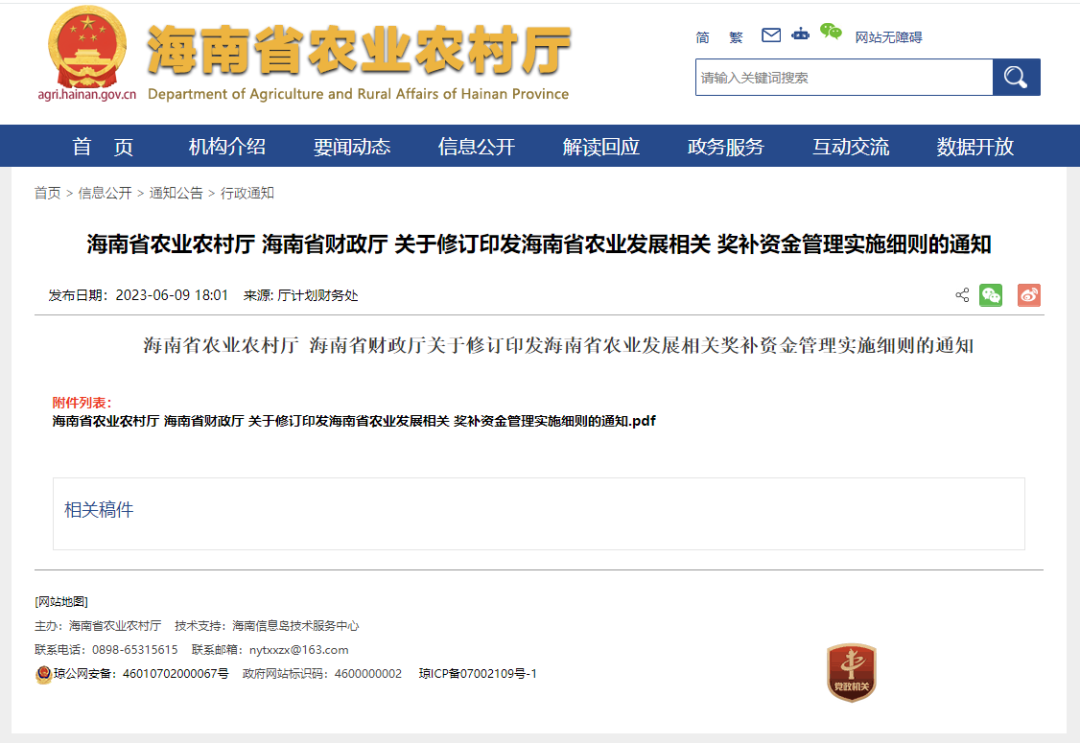1080x743 pixels.
Task: Click breadcrumb 行政通知 link
Action: (247, 193)
